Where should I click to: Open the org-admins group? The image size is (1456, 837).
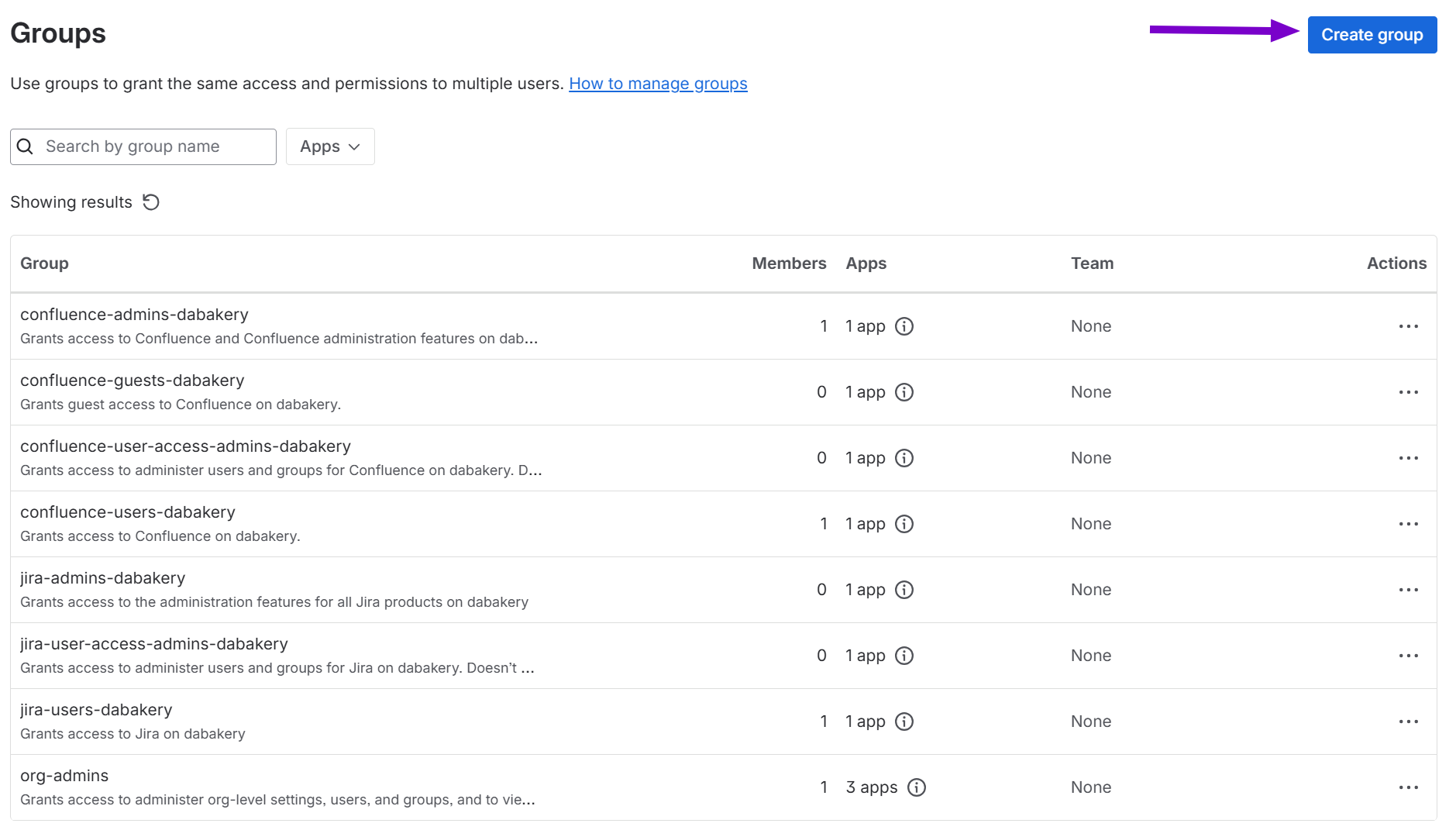click(64, 776)
